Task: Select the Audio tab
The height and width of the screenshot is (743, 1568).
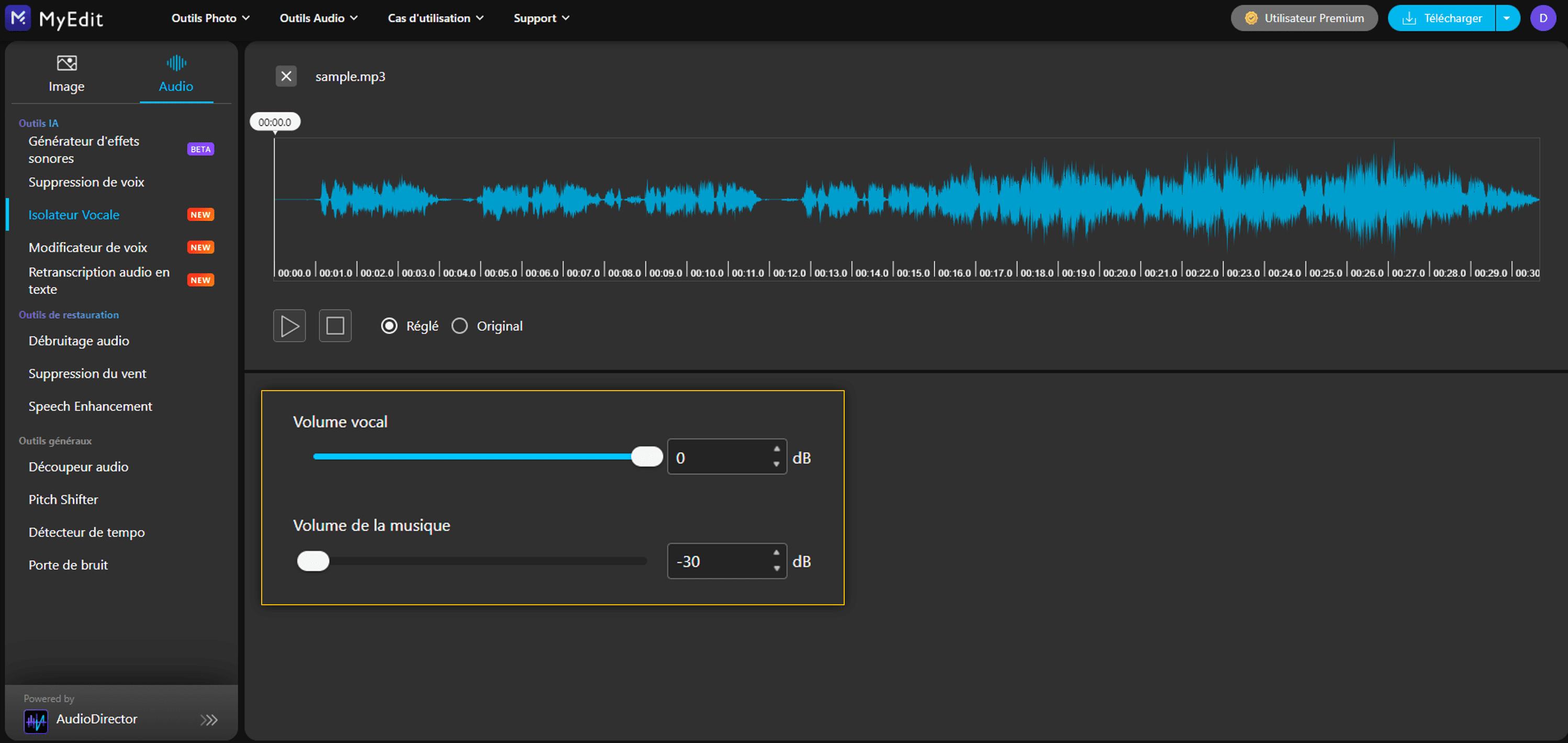Action: pyautogui.click(x=176, y=74)
